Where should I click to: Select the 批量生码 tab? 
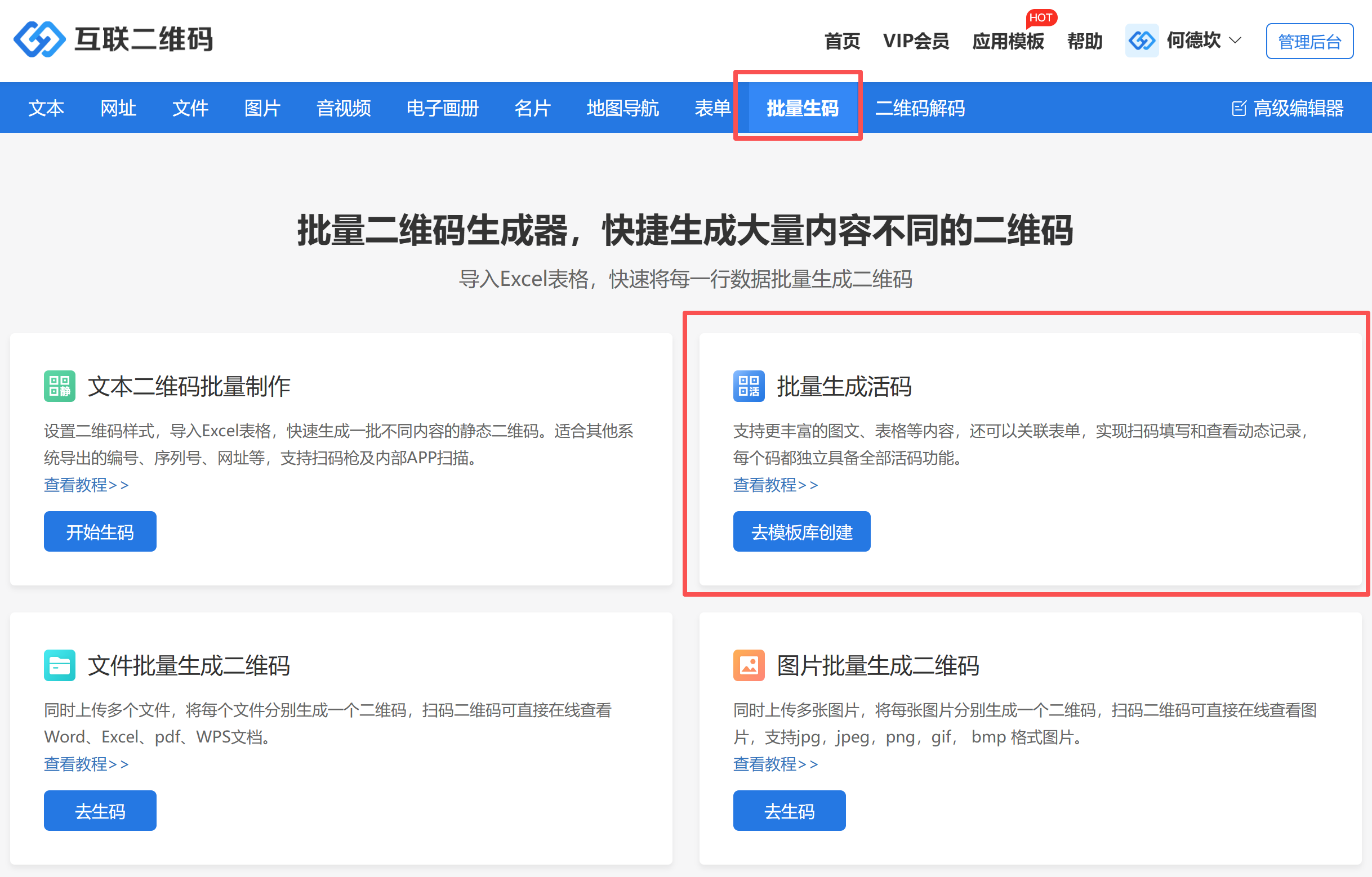pyautogui.click(x=802, y=108)
